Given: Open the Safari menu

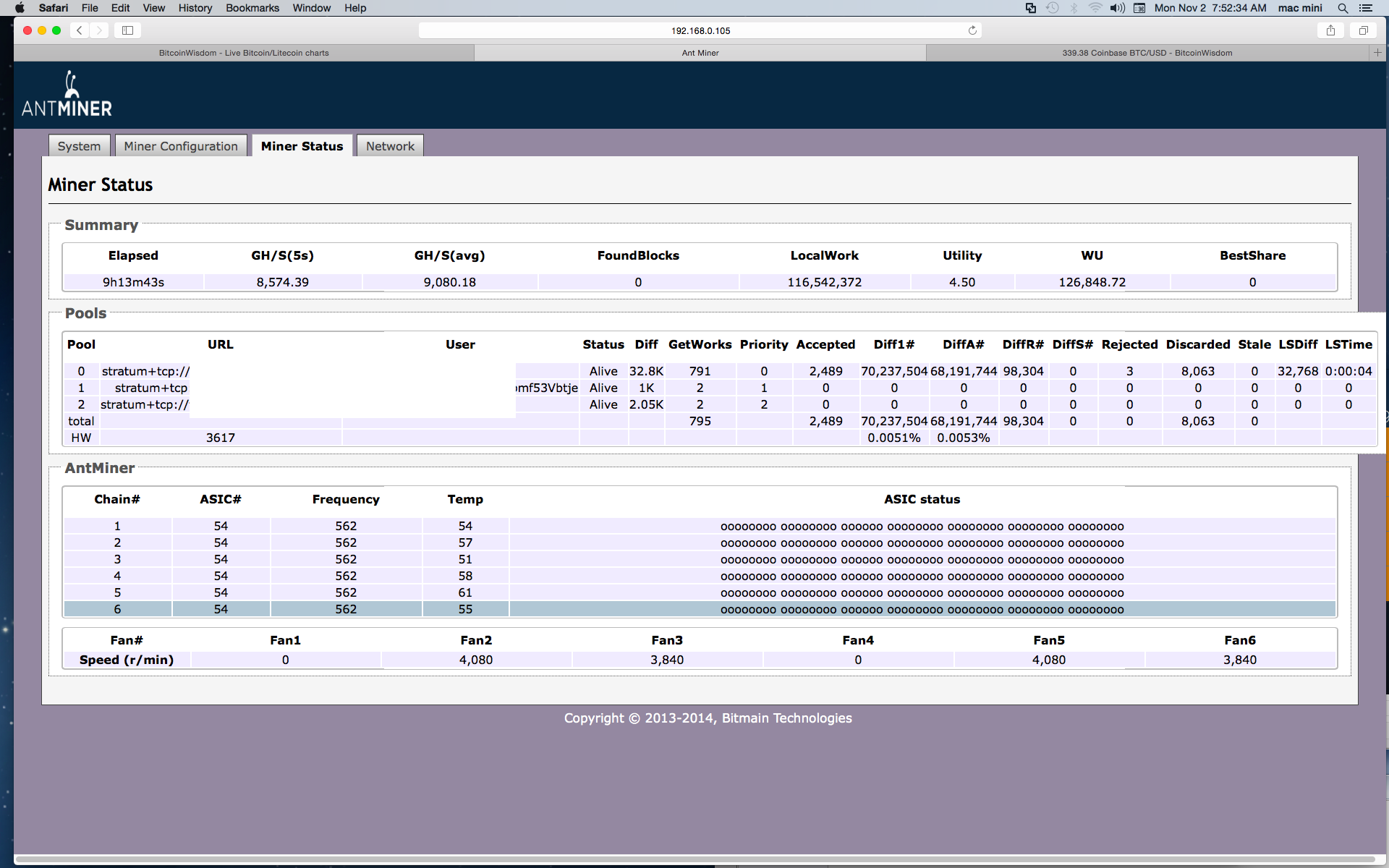Looking at the screenshot, I should coord(54,8).
